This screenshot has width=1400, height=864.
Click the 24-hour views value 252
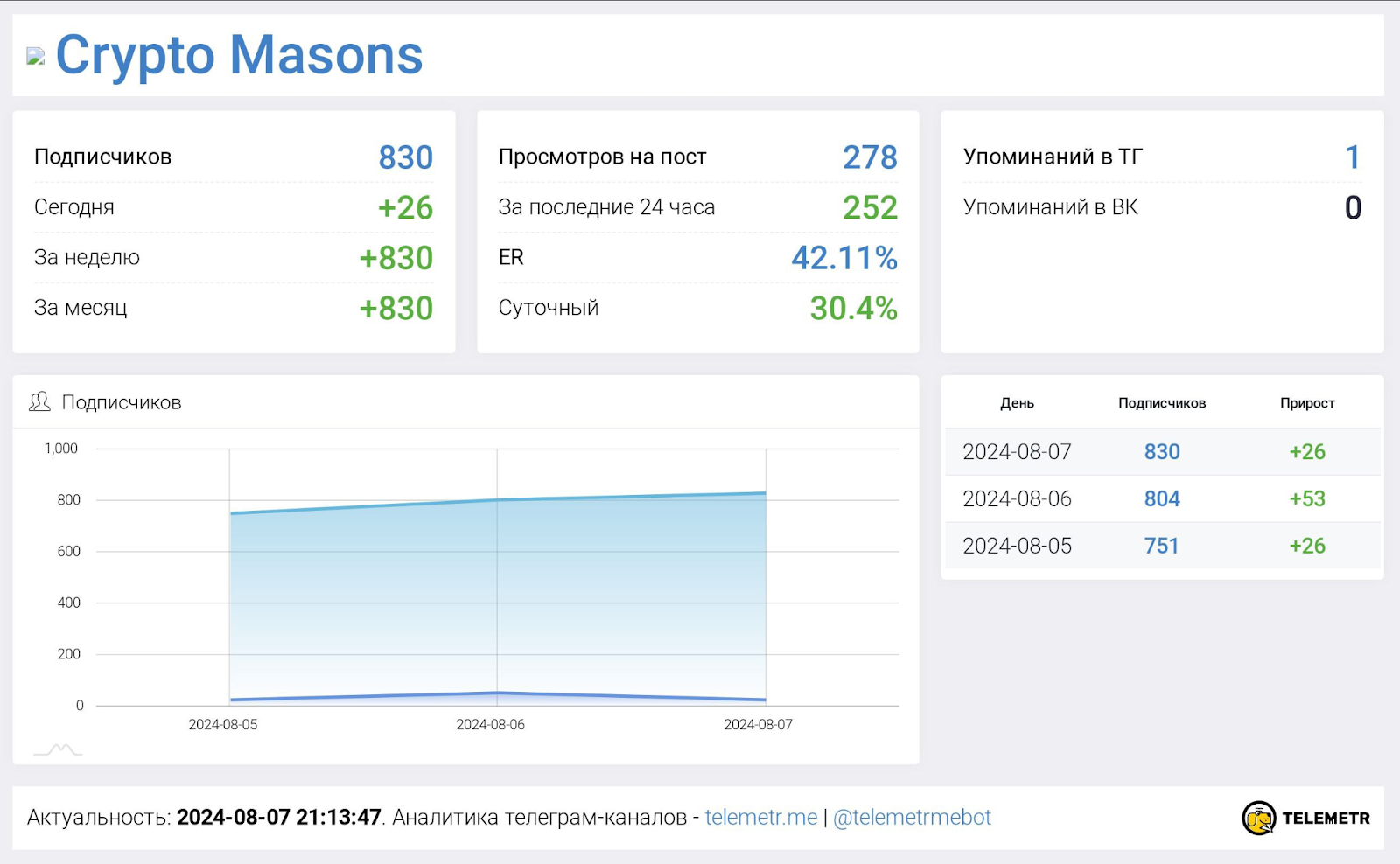[x=870, y=207]
